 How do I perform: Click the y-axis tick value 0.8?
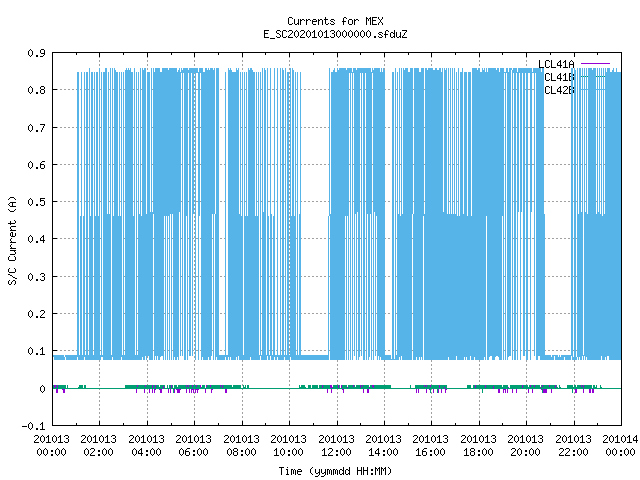(36, 90)
